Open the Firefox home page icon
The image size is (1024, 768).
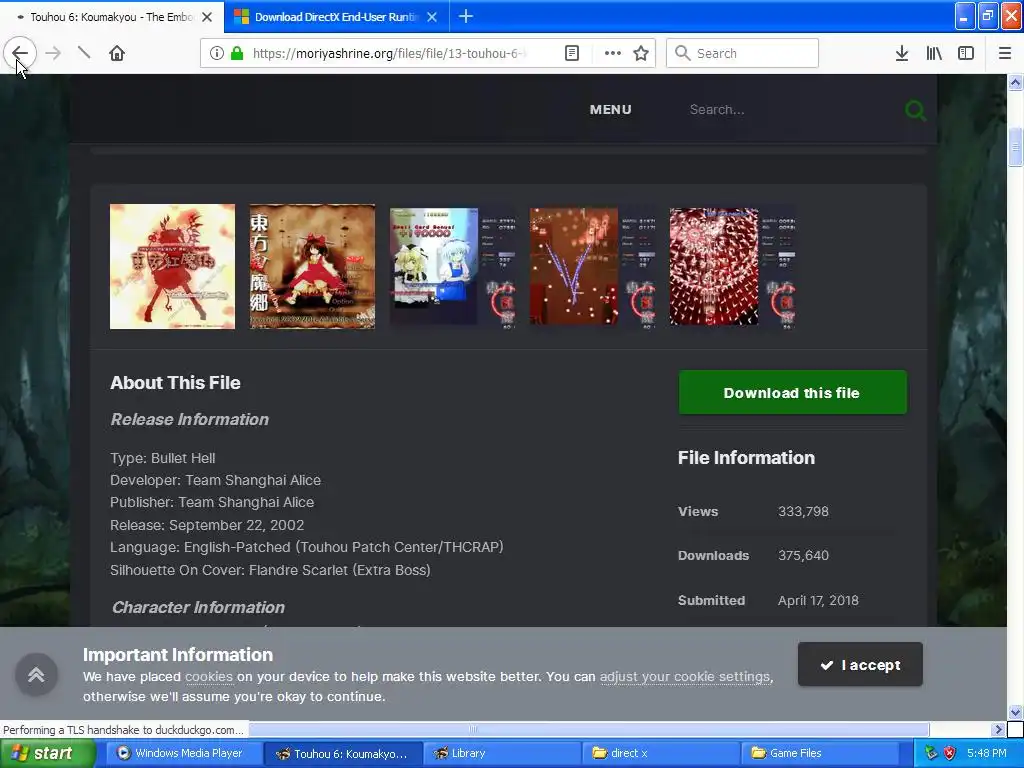[x=117, y=53]
